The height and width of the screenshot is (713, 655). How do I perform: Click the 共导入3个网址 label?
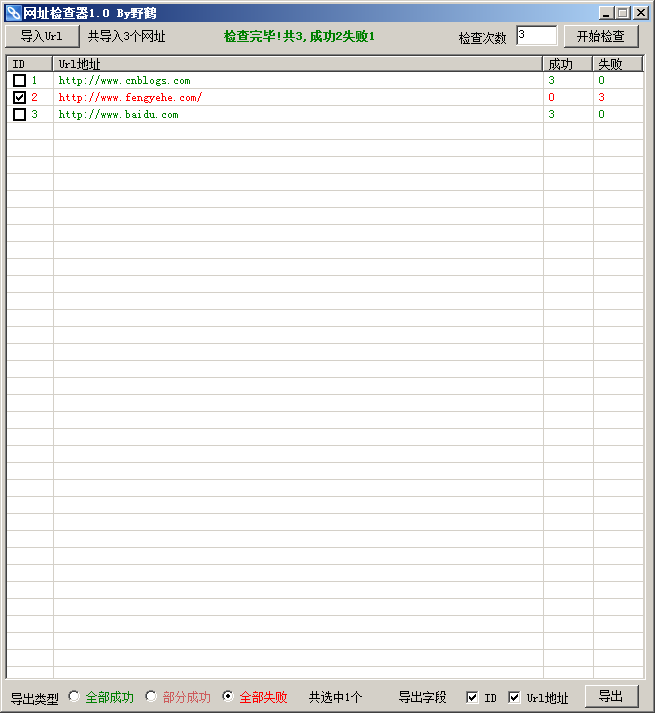[126, 36]
